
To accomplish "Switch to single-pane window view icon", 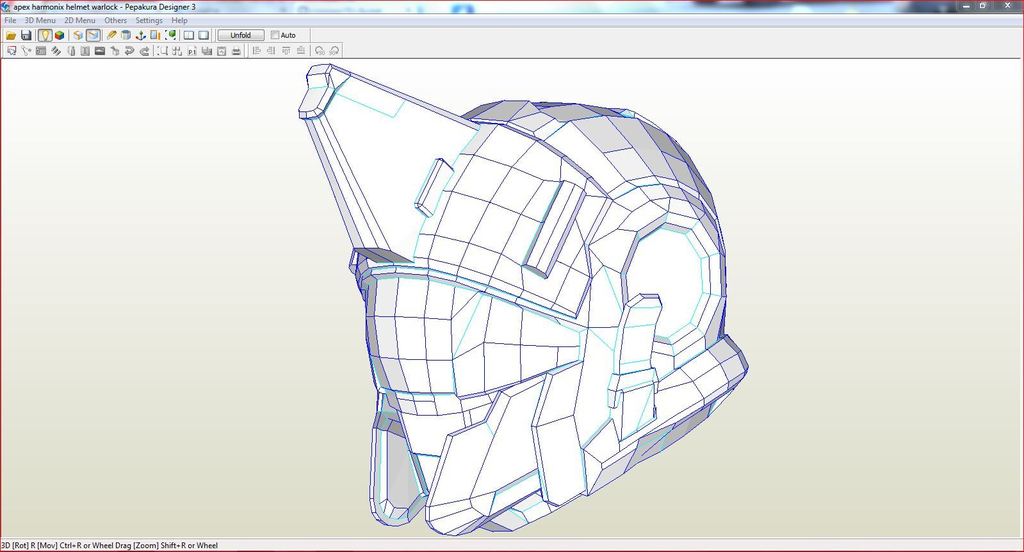I will pyautogui.click(x=203, y=35).
